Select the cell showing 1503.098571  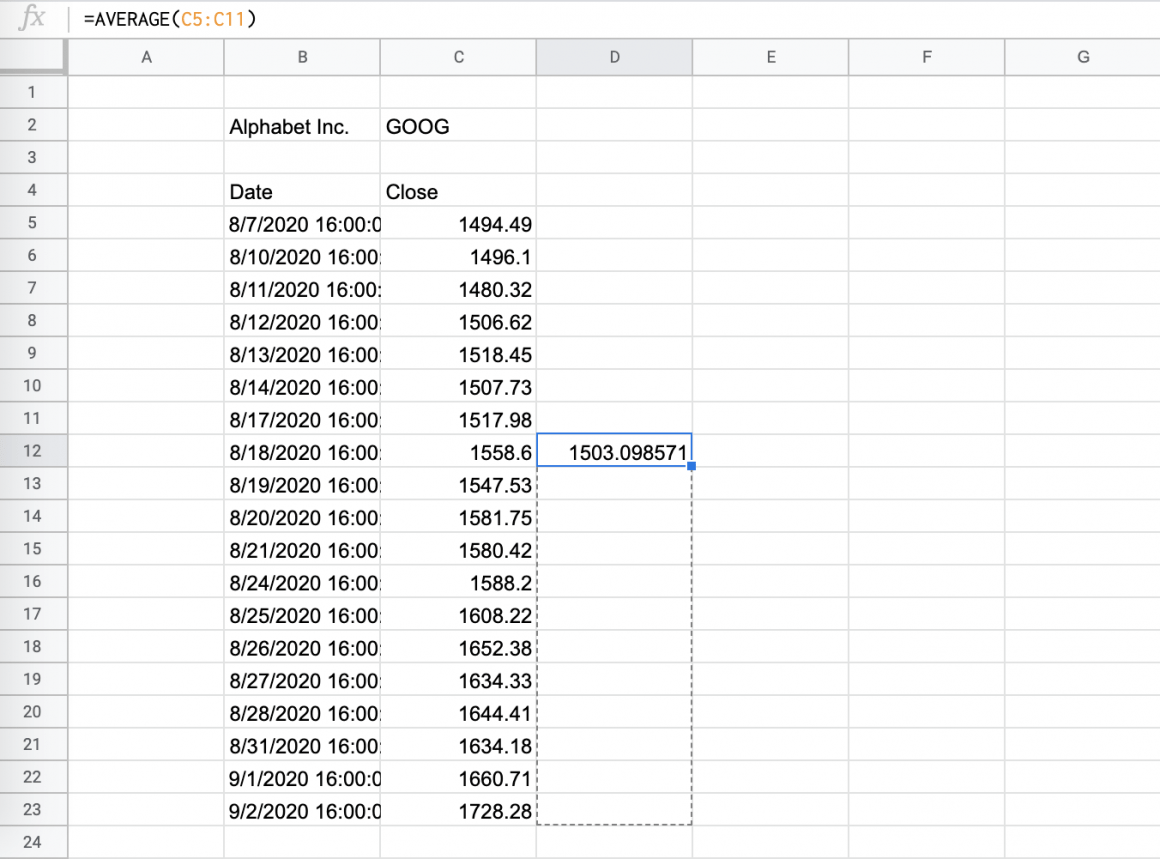pyautogui.click(x=614, y=451)
